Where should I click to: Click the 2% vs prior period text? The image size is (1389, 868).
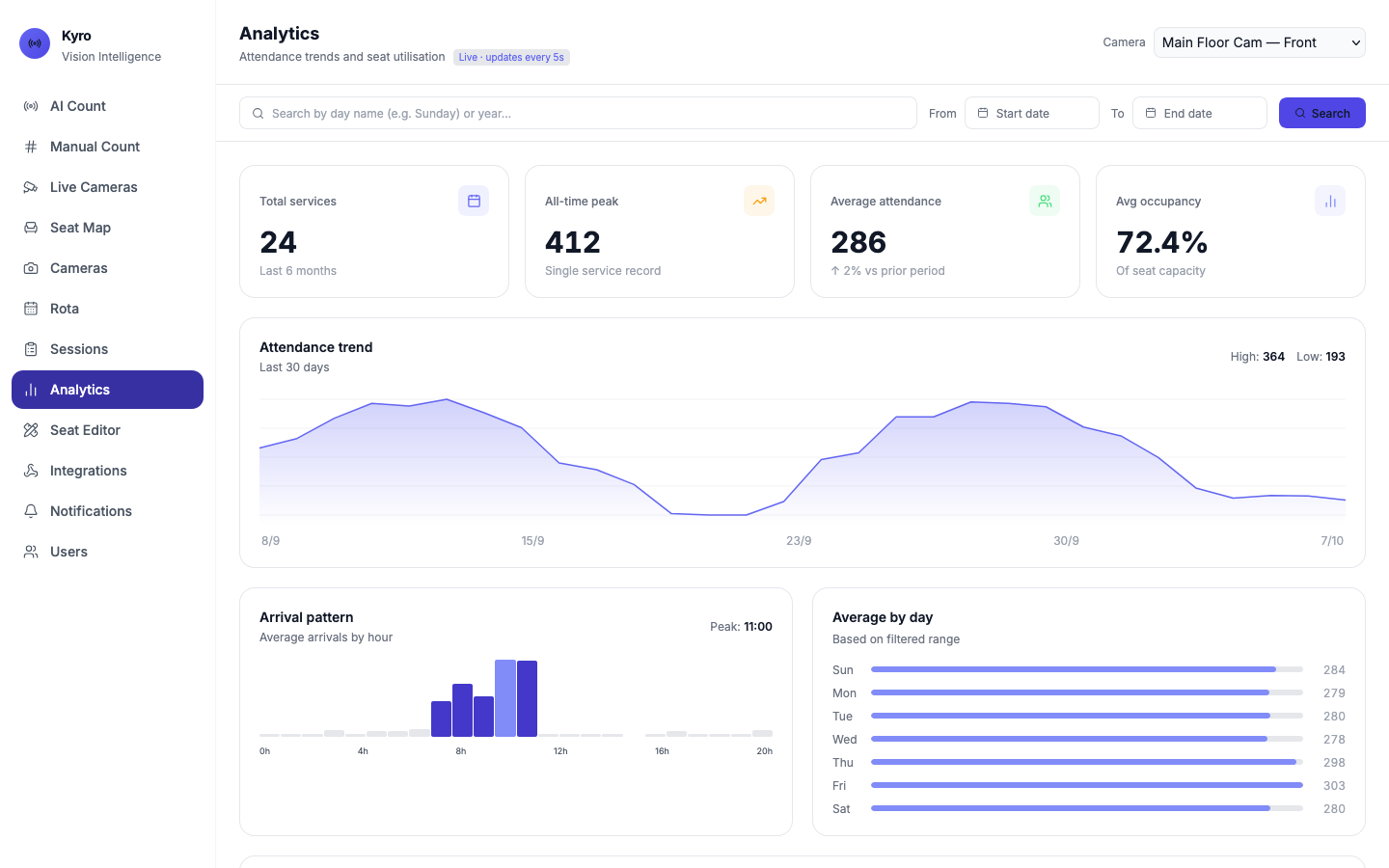coord(887,271)
